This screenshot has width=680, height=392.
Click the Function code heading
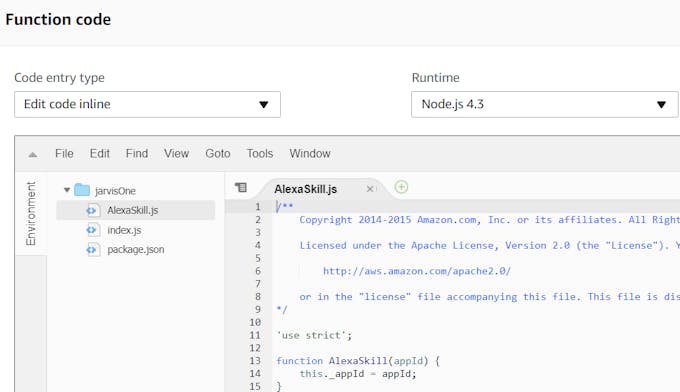coord(58,20)
